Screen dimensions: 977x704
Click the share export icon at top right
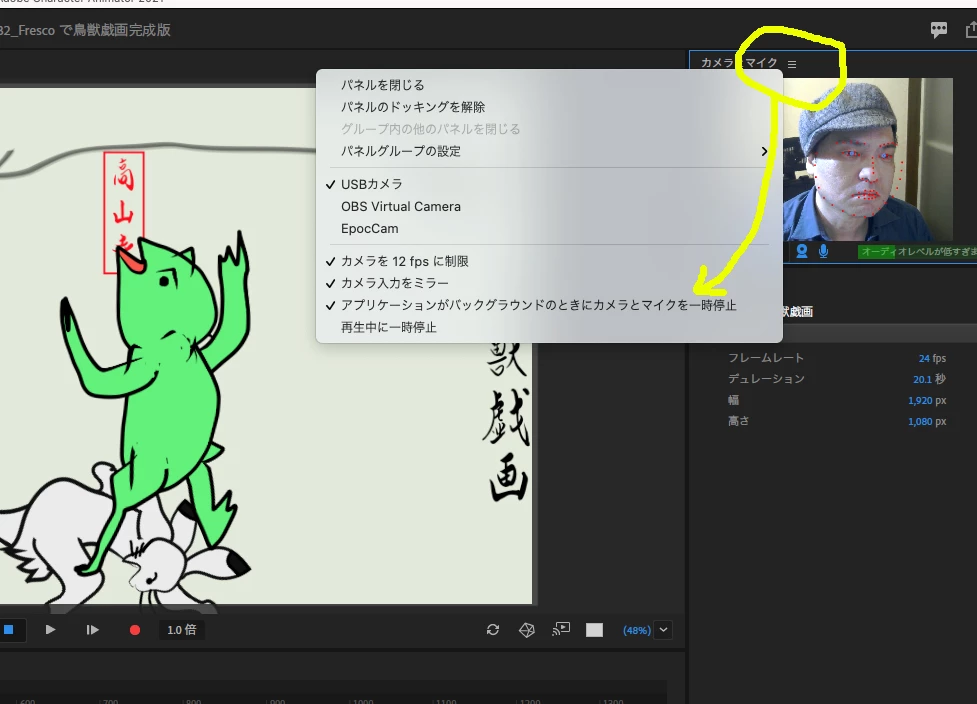971,29
